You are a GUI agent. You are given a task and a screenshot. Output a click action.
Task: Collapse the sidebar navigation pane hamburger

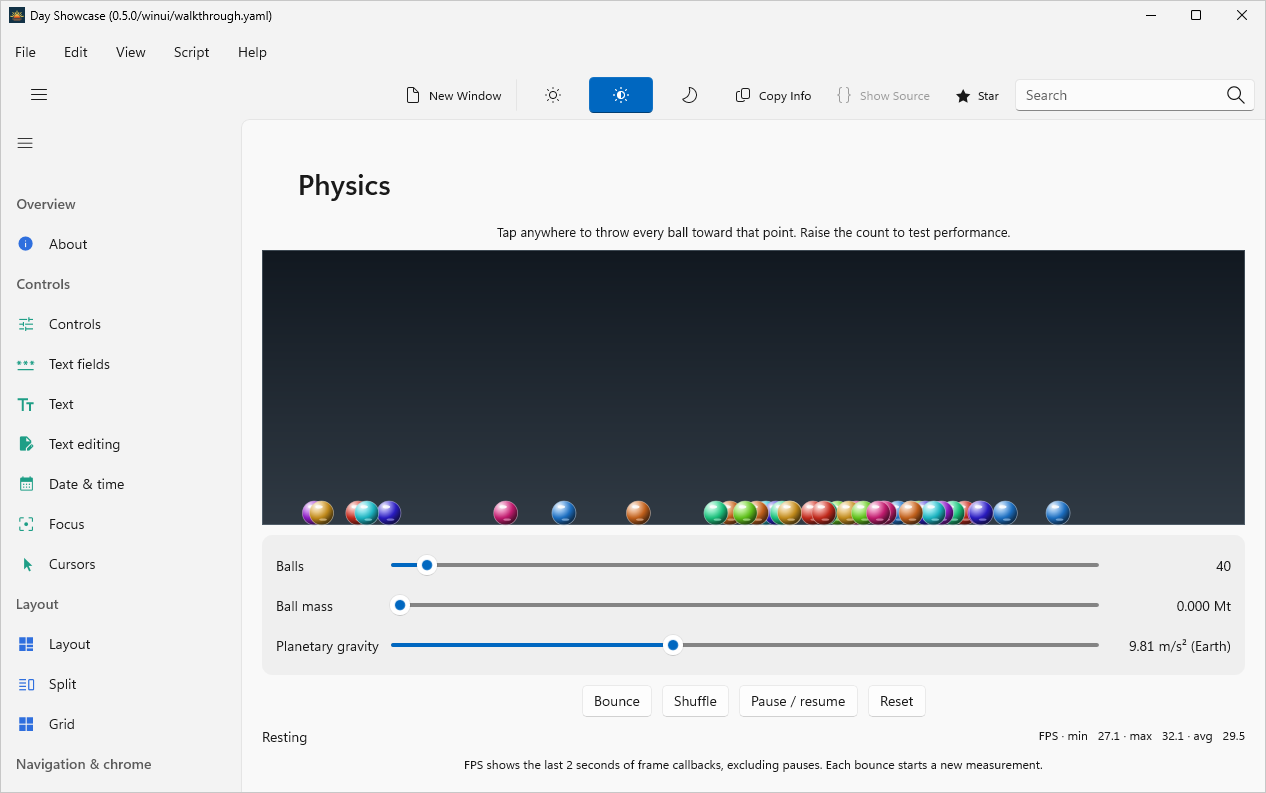(x=25, y=143)
